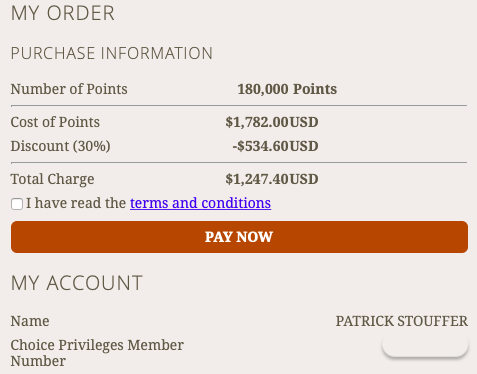Image resolution: width=477 pixels, height=374 pixels.
Task: Select the Discount (30%) label
Action: tap(60, 146)
